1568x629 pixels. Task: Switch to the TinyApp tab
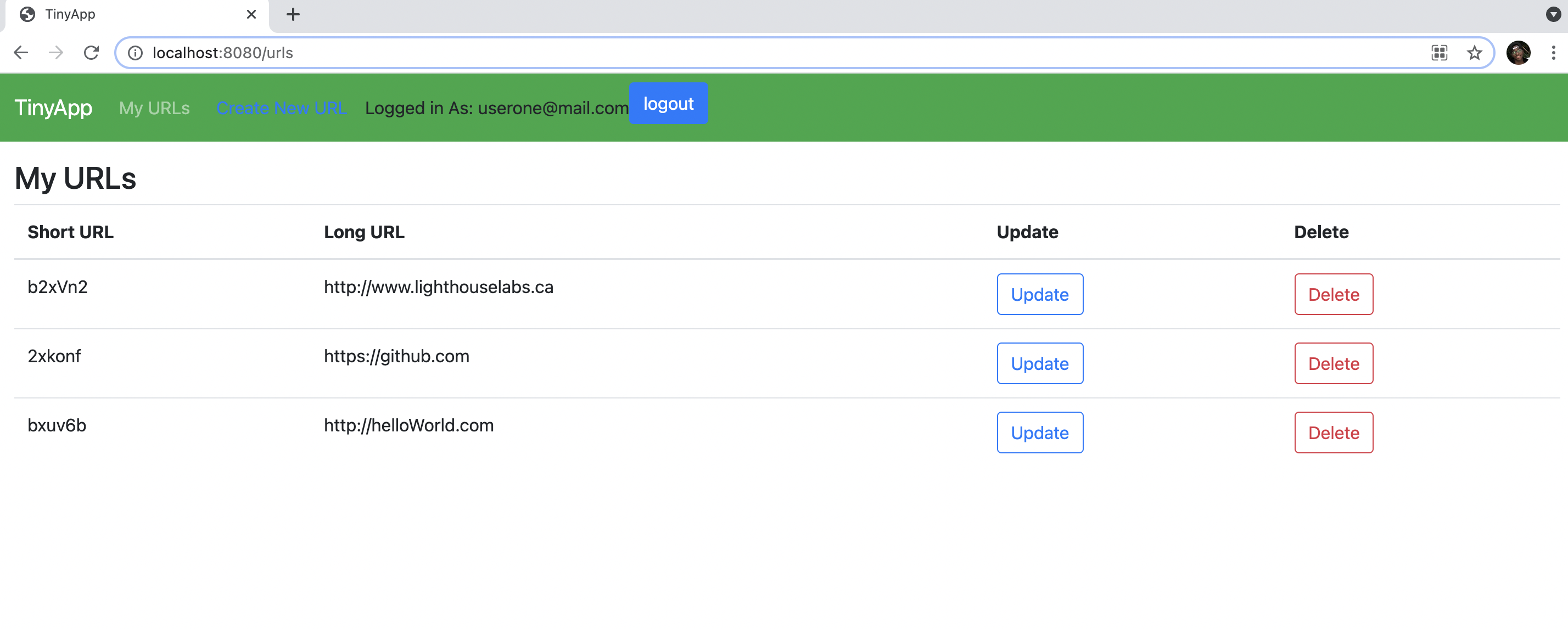[x=122, y=14]
